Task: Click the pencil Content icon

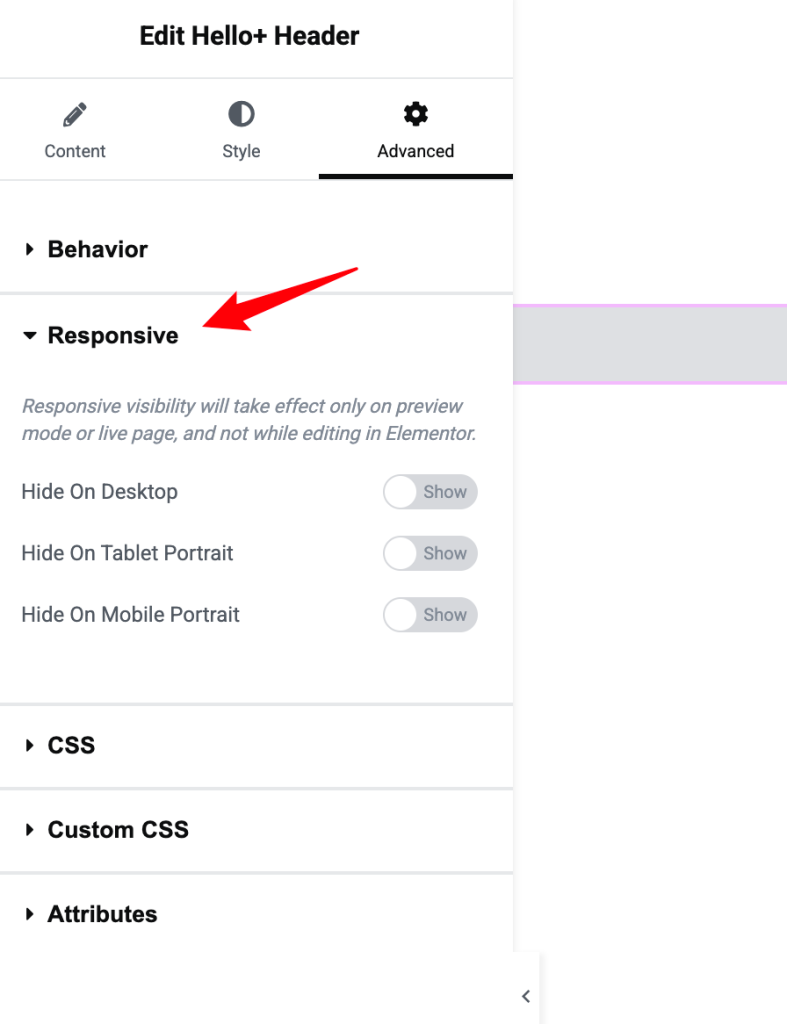Action: [75, 114]
